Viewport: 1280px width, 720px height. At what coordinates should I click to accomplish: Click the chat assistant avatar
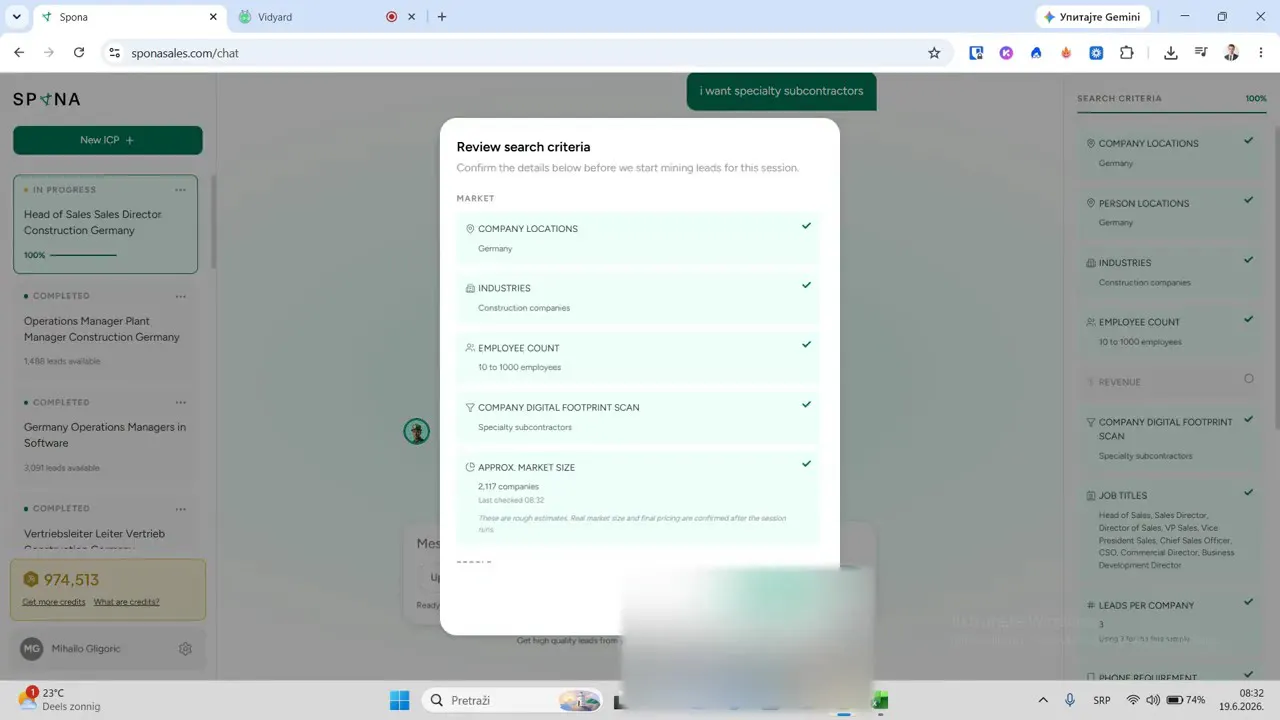pyautogui.click(x=417, y=432)
